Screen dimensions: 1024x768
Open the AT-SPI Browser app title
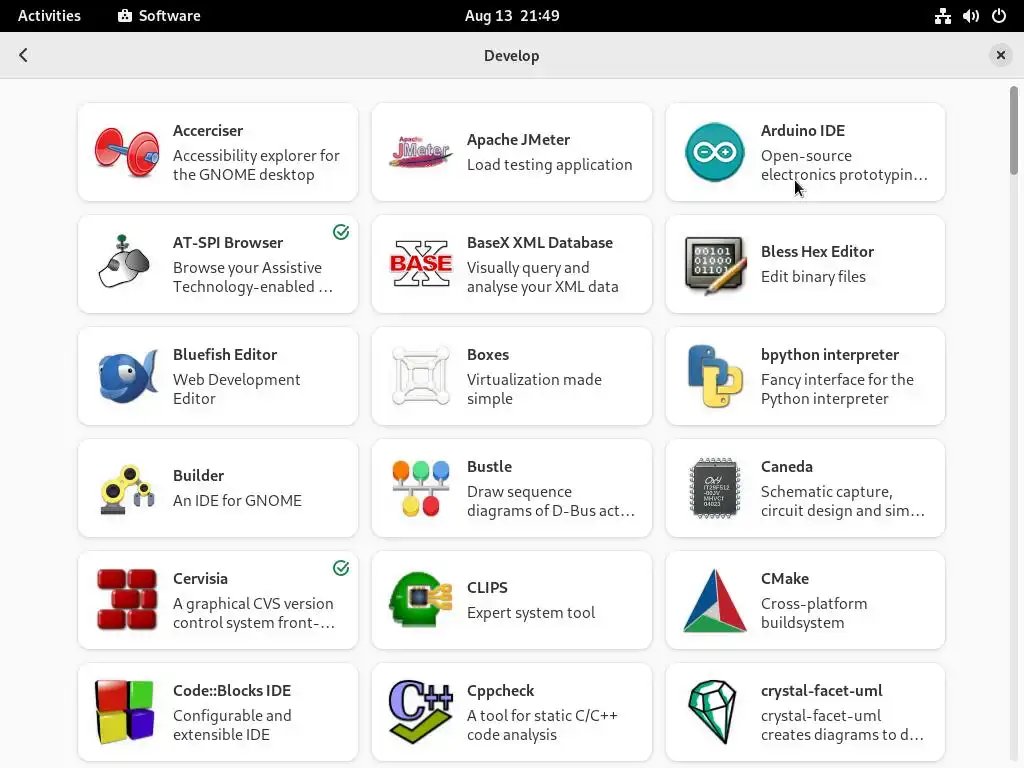point(228,242)
